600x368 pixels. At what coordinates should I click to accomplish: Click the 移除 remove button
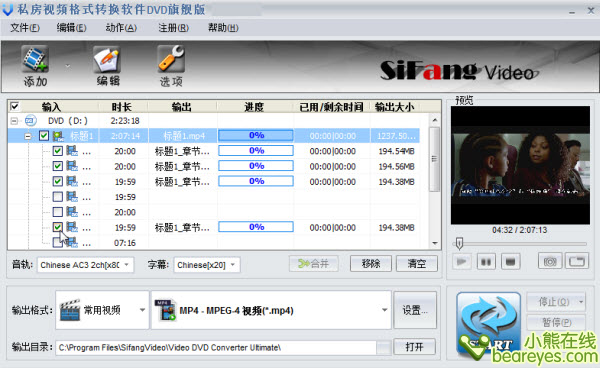pyautogui.click(x=371, y=264)
